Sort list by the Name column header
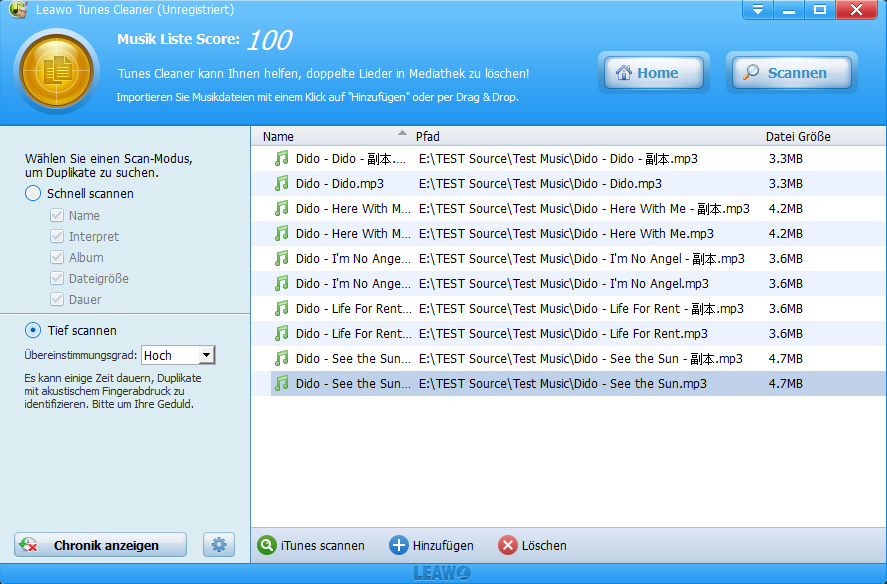This screenshot has width=887, height=584. (334, 136)
